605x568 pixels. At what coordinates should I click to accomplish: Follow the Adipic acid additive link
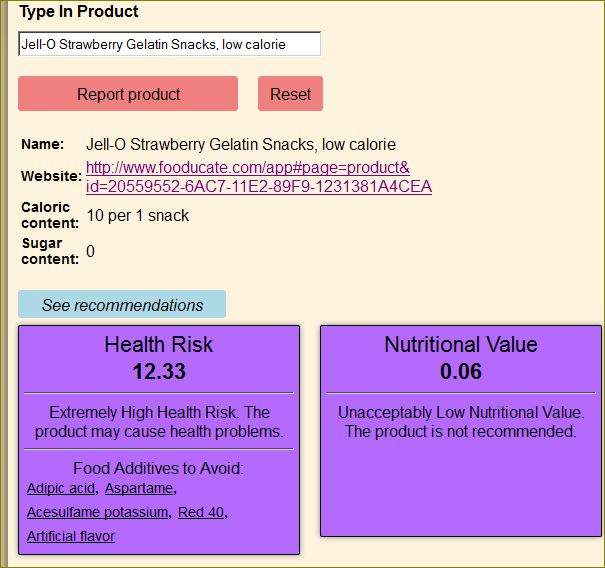pyautogui.click(x=61, y=488)
